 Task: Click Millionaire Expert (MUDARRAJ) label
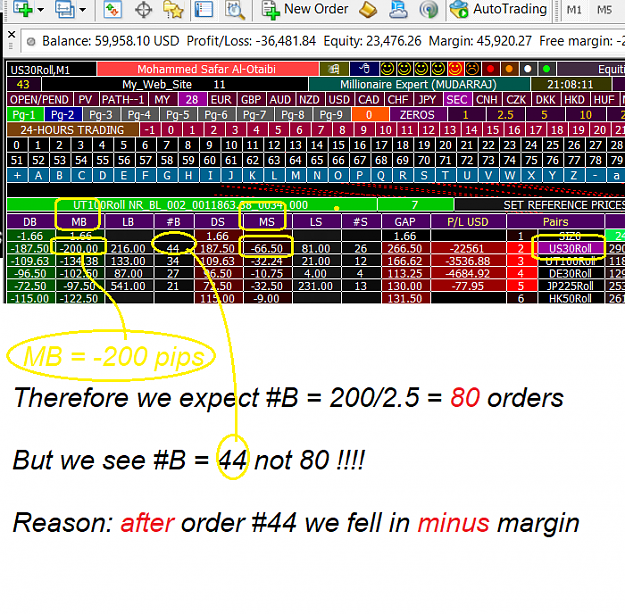tap(419, 84)
